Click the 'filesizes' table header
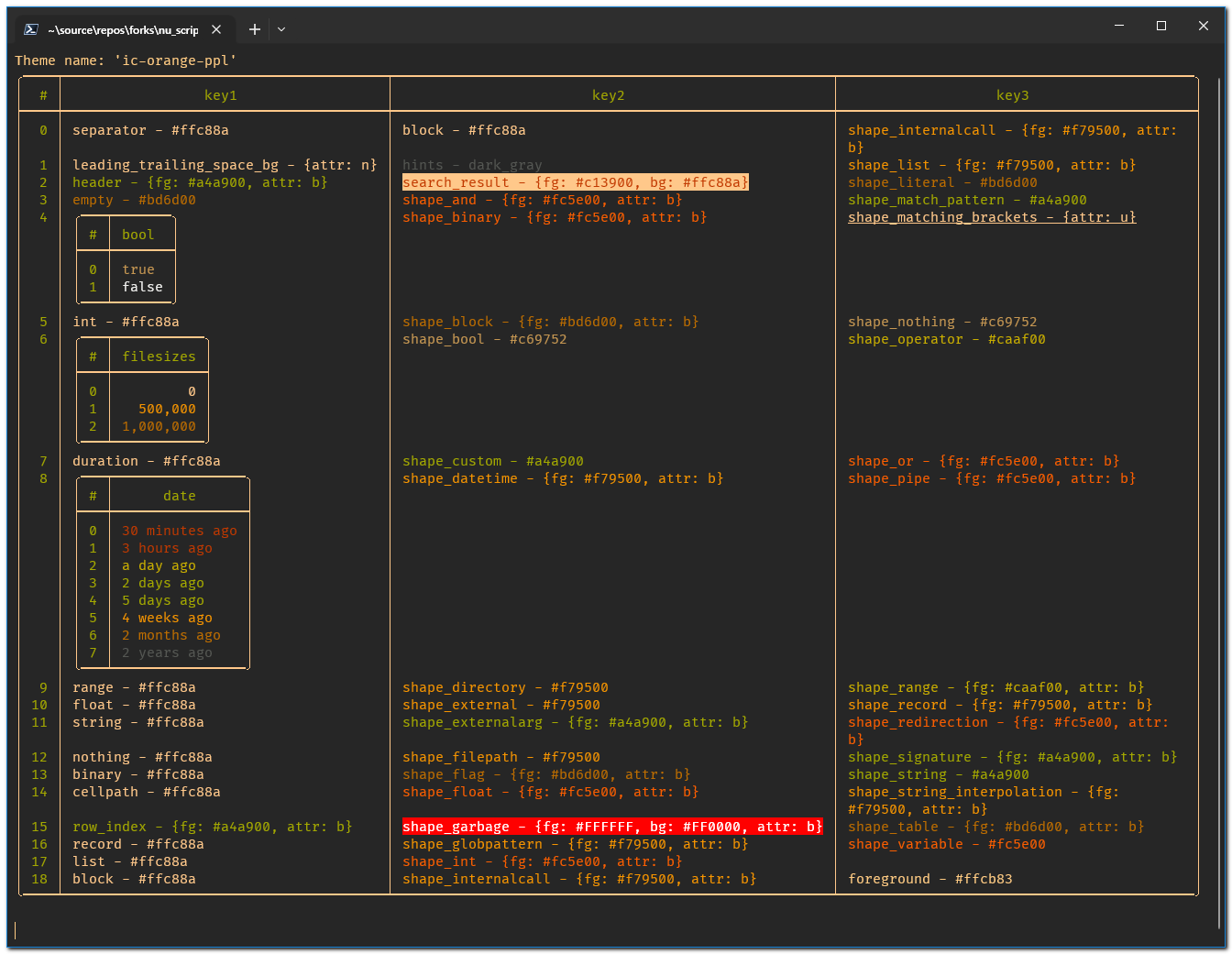Image resolution: width=1232 pixels, height=954 pixels. tap(159, 356)
